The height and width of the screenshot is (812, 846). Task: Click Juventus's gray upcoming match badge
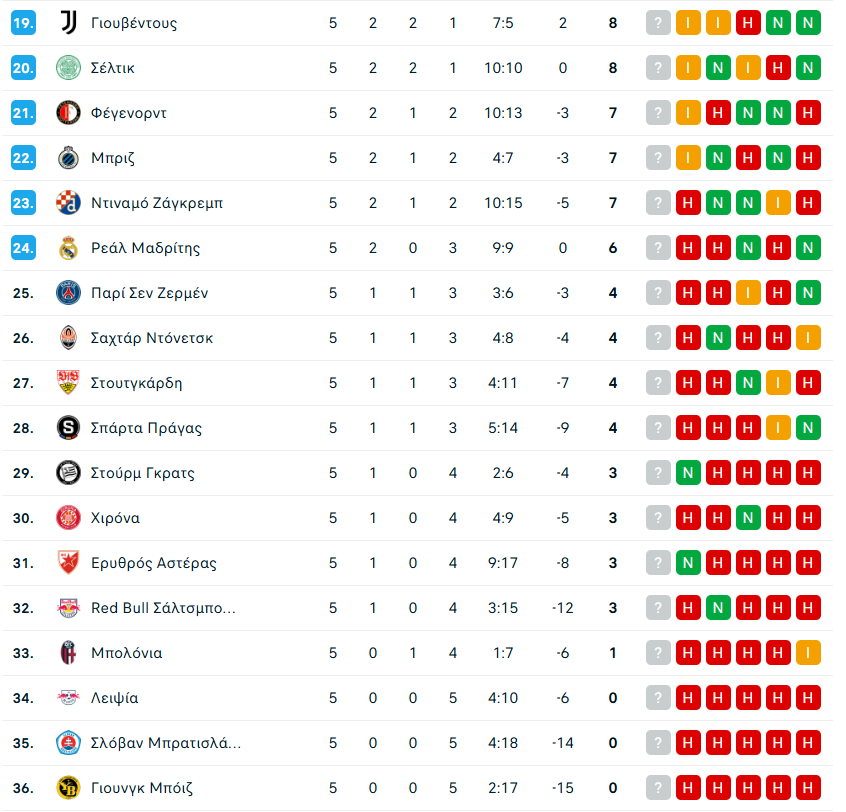click(x=658, y=23)
